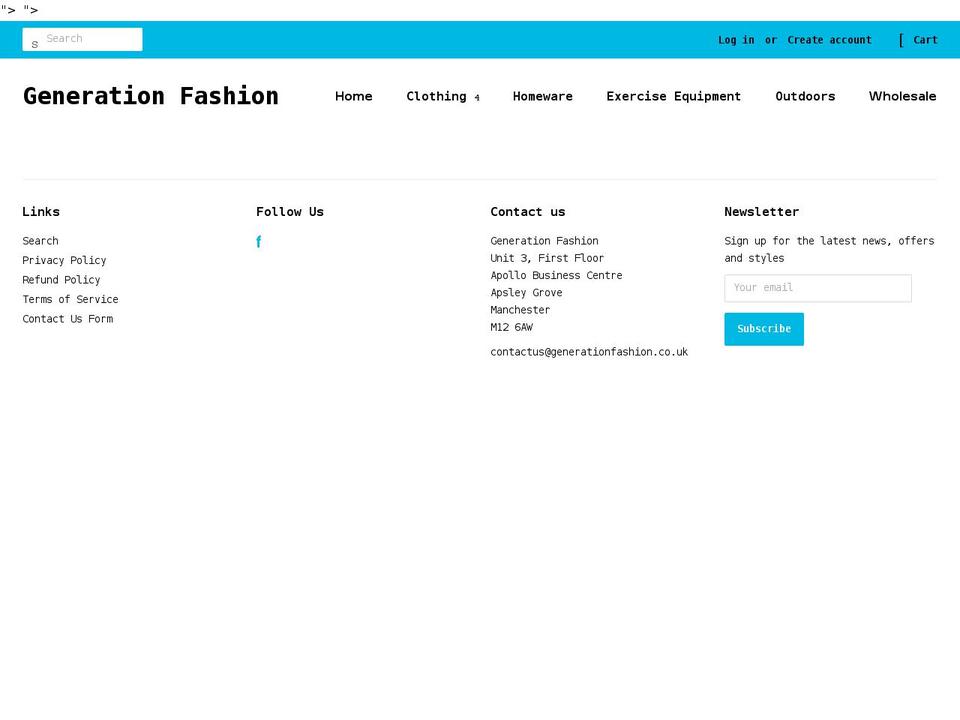The image size is (960, 720).
Task: Open the Wholesale page
Action: (x=902, y=96)
